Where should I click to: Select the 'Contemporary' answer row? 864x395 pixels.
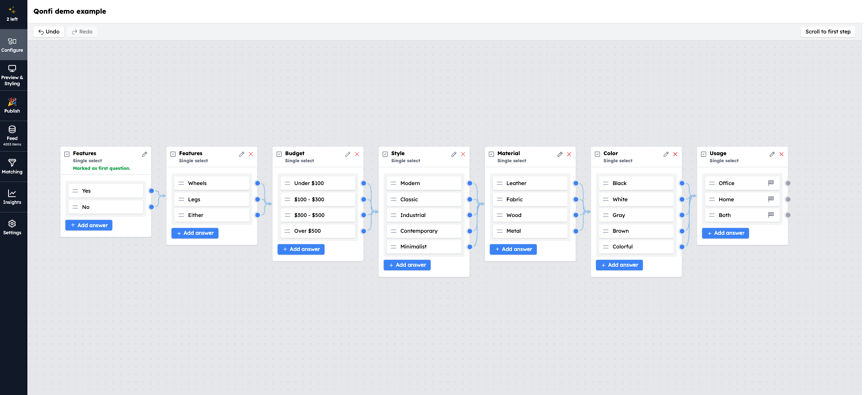[x=424, y=231]
